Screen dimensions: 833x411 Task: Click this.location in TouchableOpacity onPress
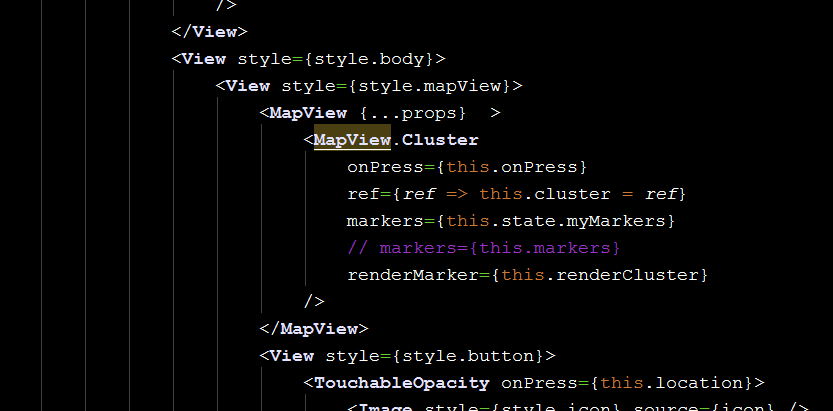click(671, 383)
